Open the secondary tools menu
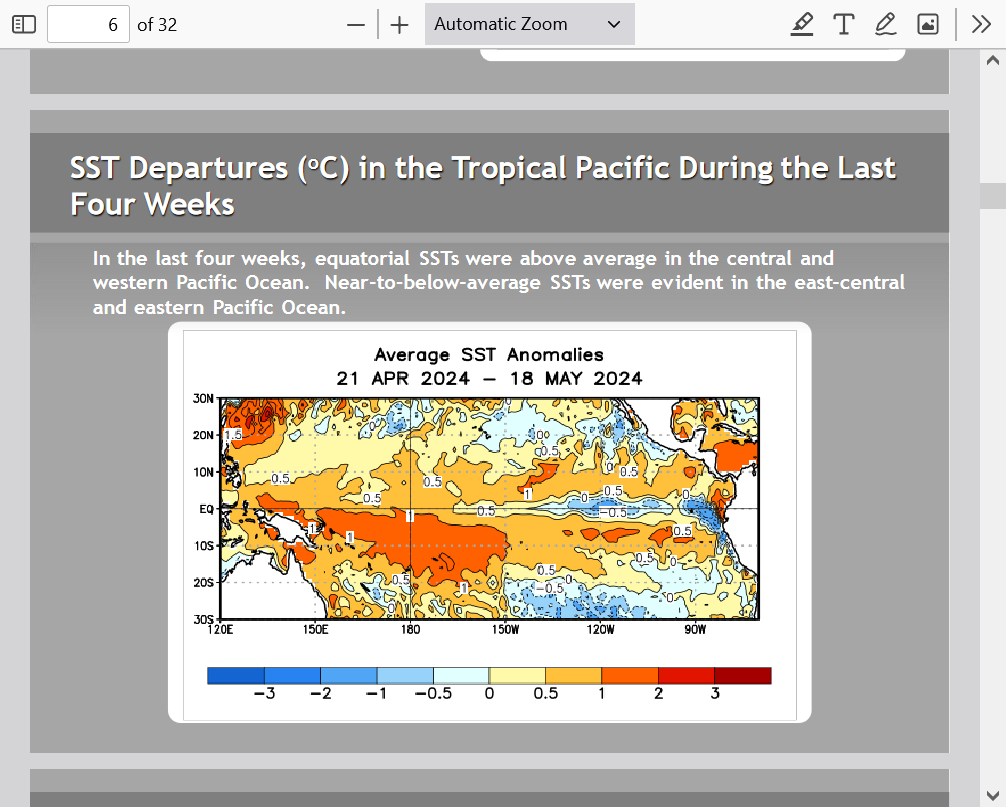 (x=981, y=24)
